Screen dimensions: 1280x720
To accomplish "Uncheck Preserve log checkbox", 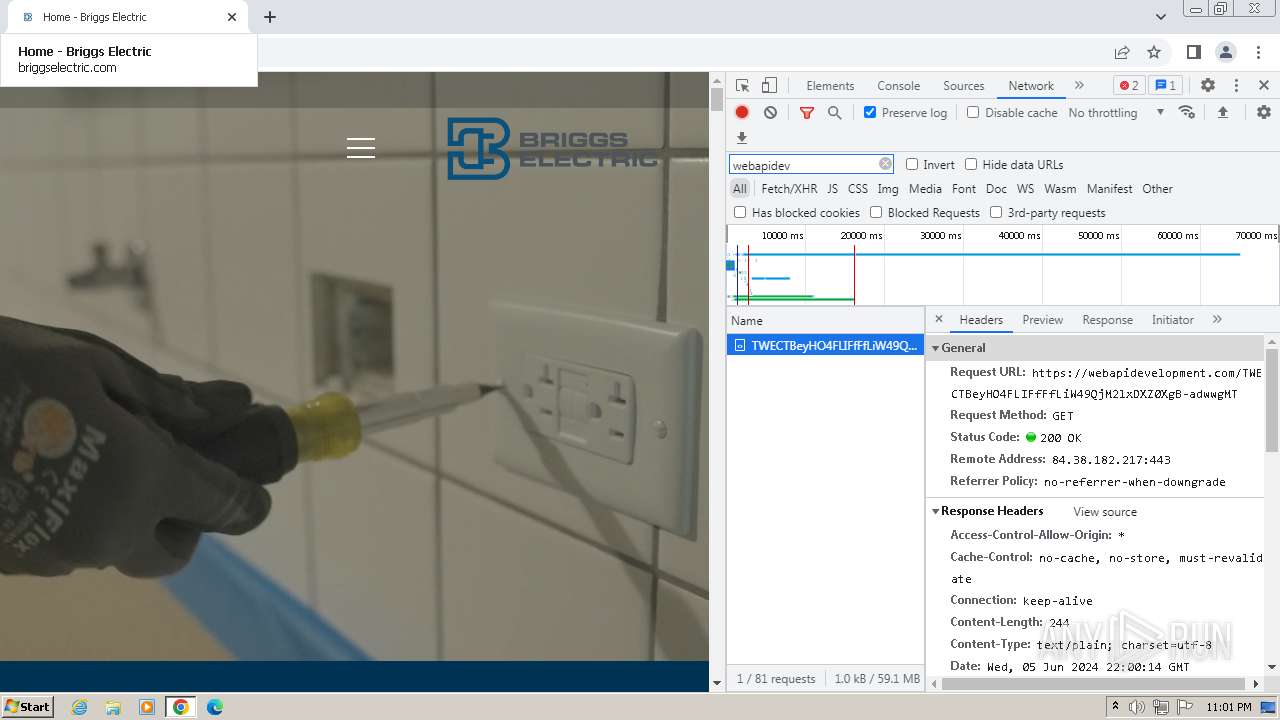I will tap(870, 112).
